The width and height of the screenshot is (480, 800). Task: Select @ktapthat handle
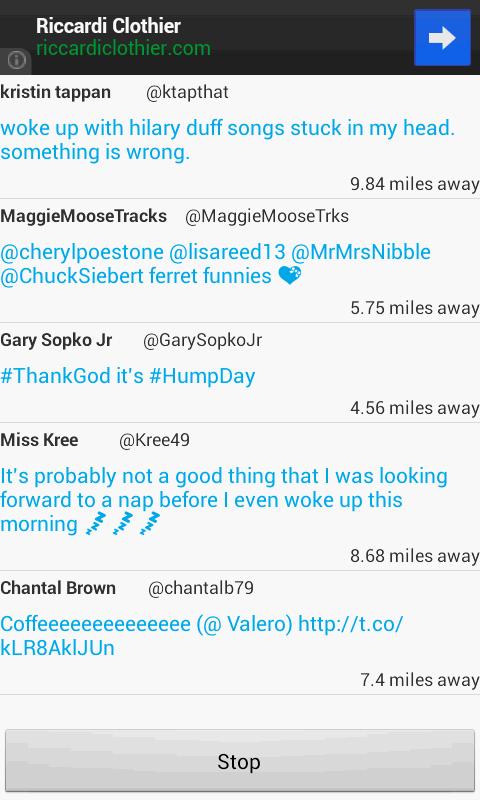(x=187, y=92)
